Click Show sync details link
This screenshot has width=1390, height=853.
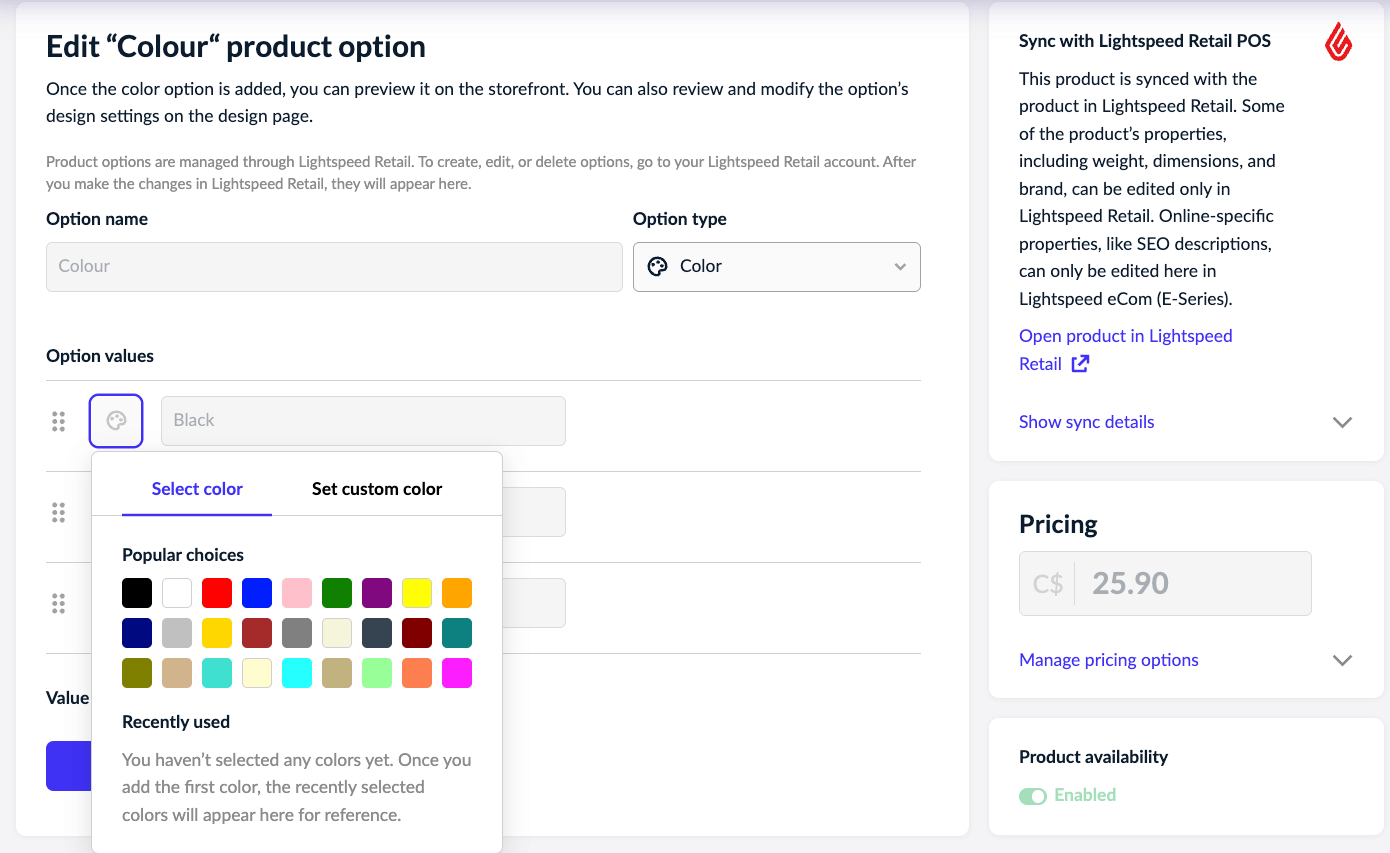[x=1086, y=422]
